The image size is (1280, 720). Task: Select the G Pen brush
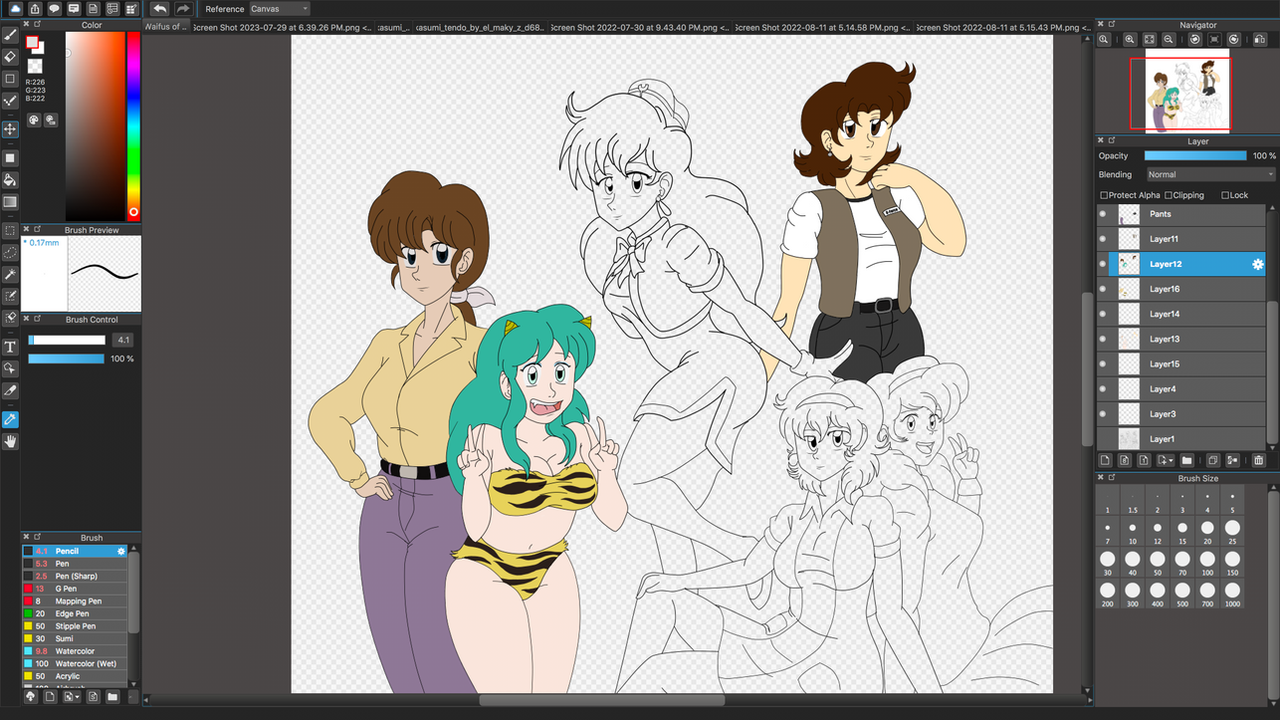(75, 589)
